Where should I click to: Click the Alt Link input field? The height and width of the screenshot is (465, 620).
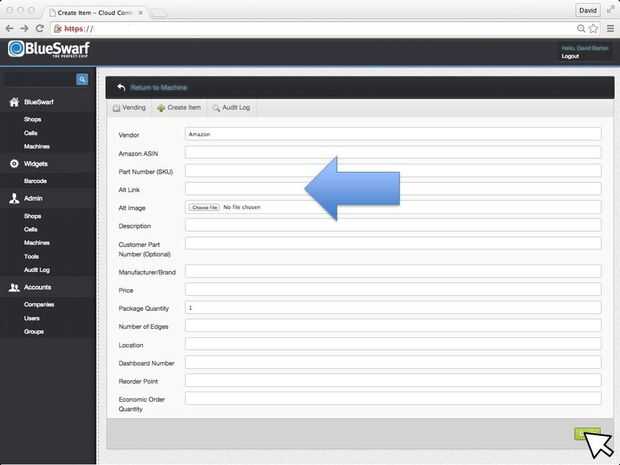tap(393, 189)
